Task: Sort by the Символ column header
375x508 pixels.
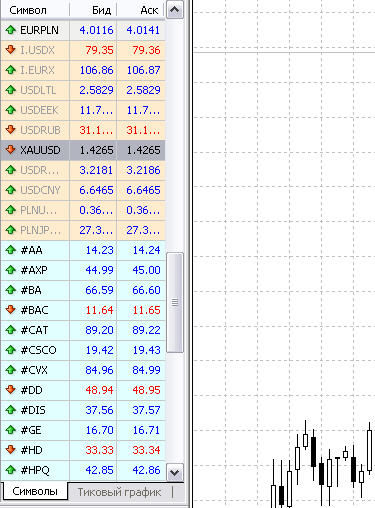Action: click(x=35, y=10)
